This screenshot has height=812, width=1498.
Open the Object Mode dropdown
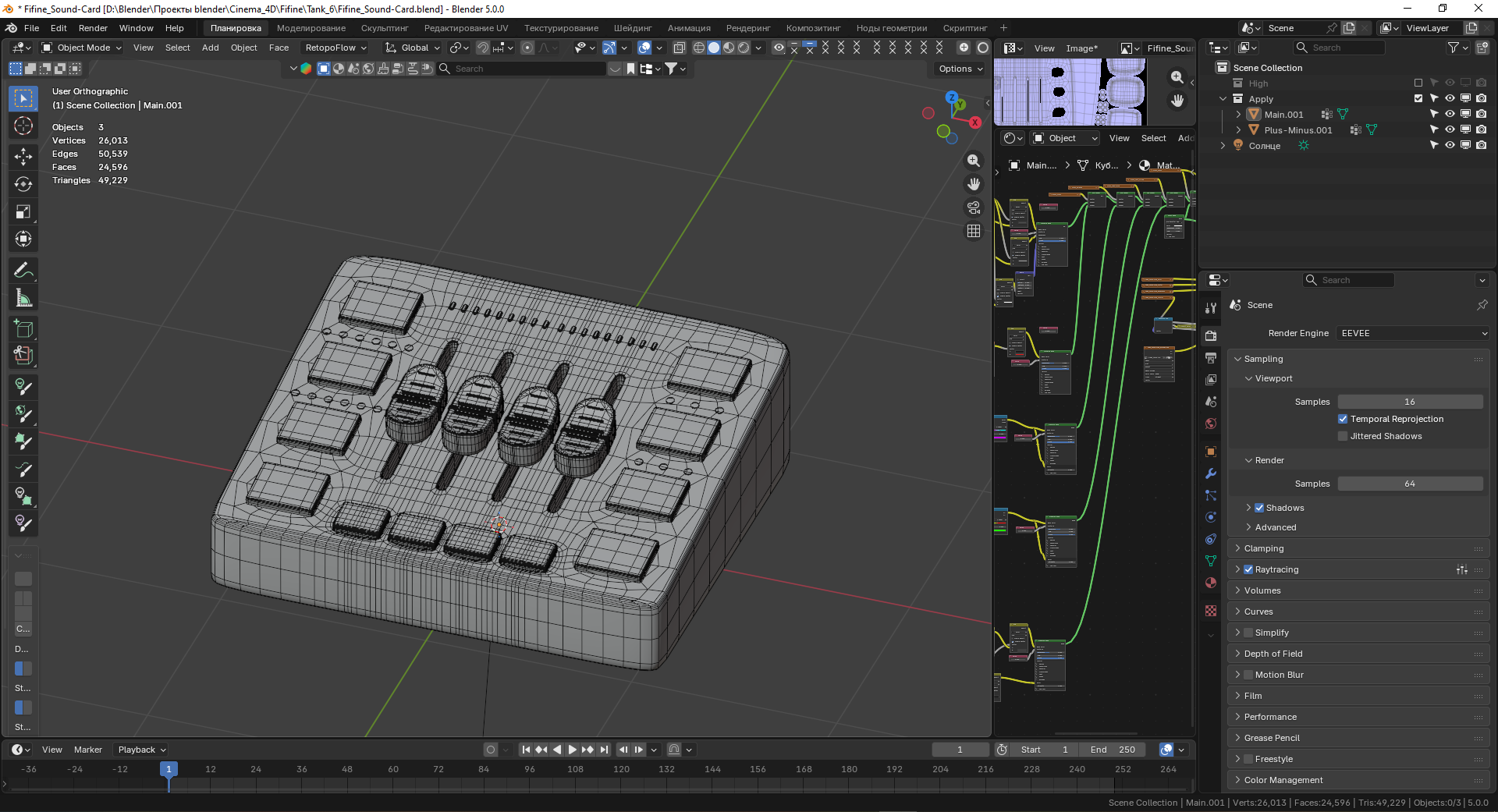[x=83, y=48]
